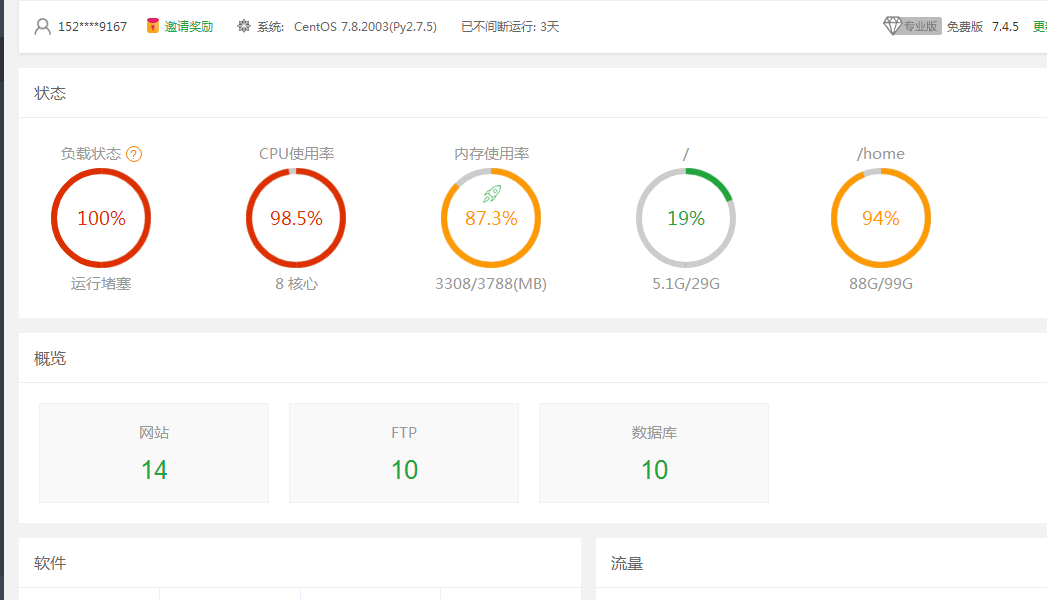The width and height of the screenshot is (1047, 600).
Task: Click the 7.4.5 version number
Action: point(1005,27)
